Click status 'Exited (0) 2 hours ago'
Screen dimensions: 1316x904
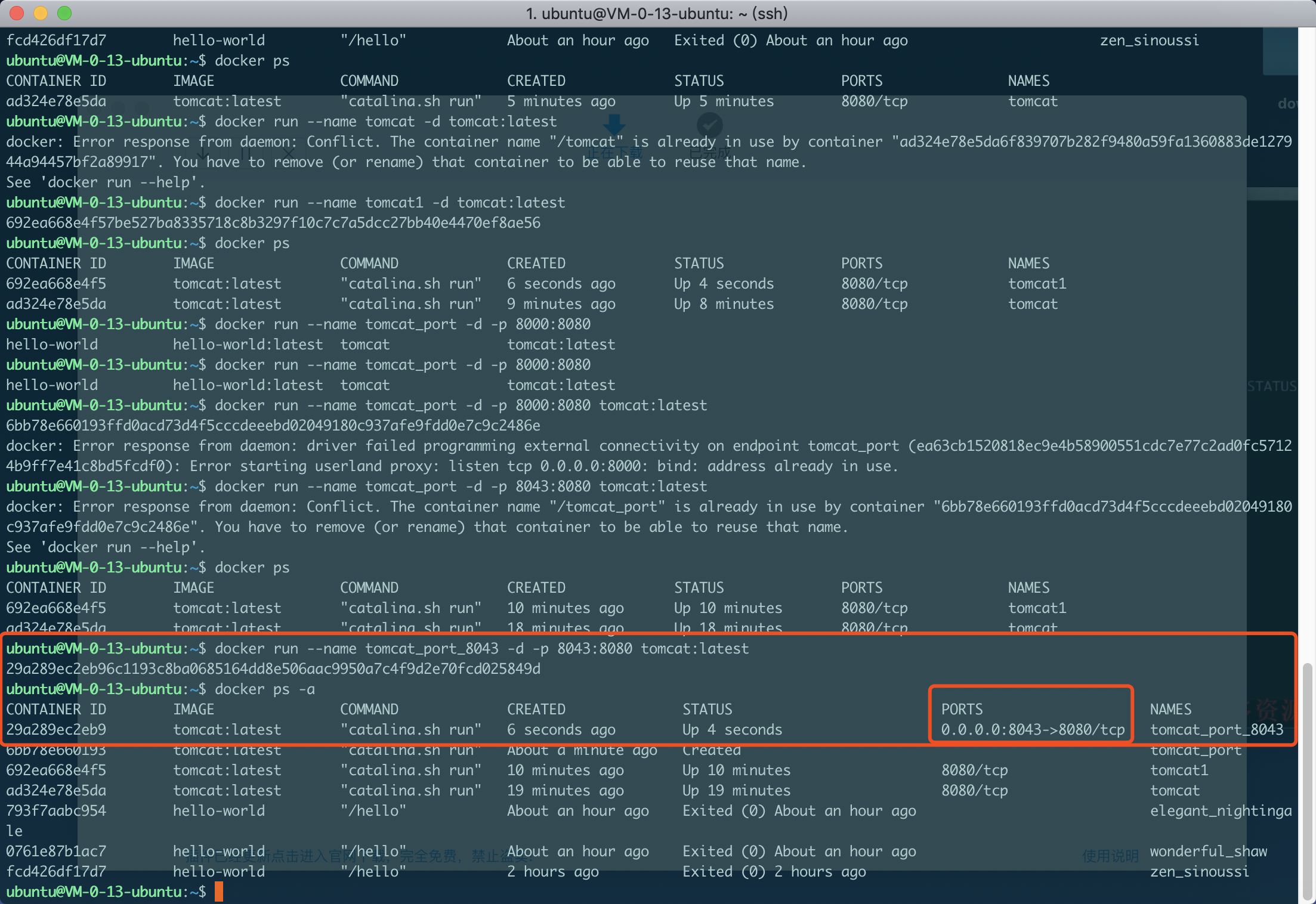point(774,872)
